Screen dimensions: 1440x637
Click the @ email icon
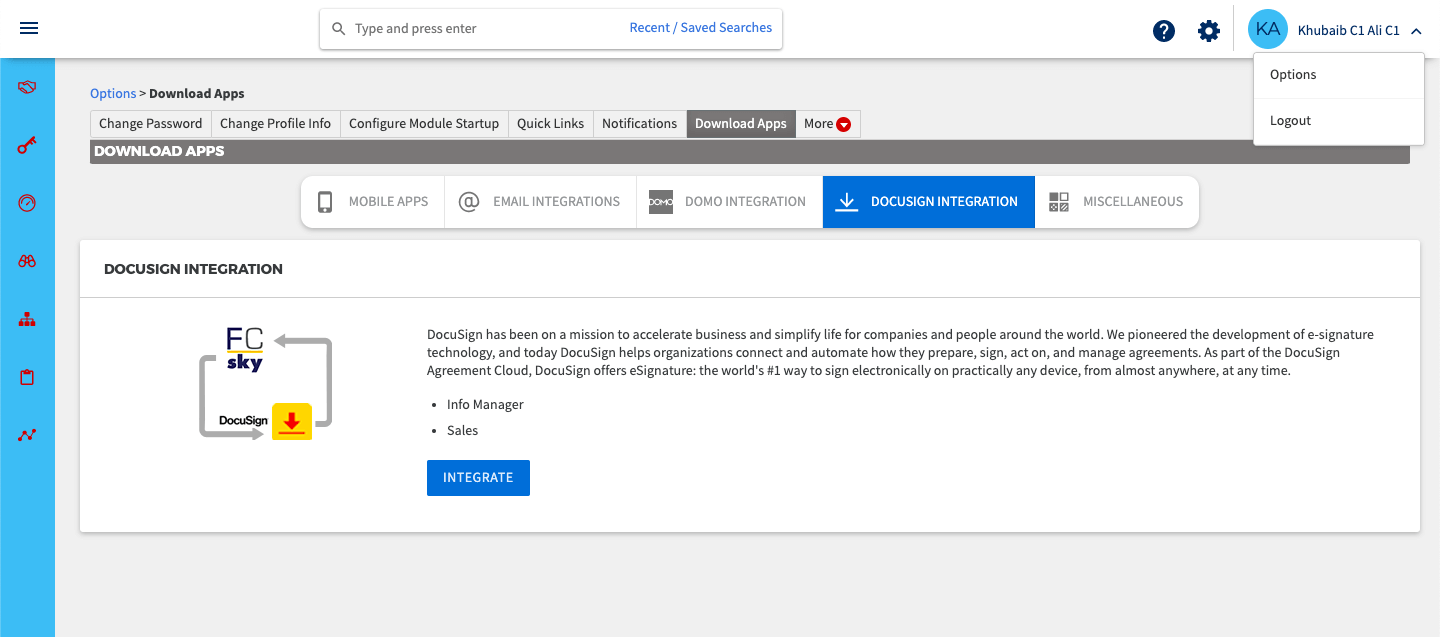[469, 202]
